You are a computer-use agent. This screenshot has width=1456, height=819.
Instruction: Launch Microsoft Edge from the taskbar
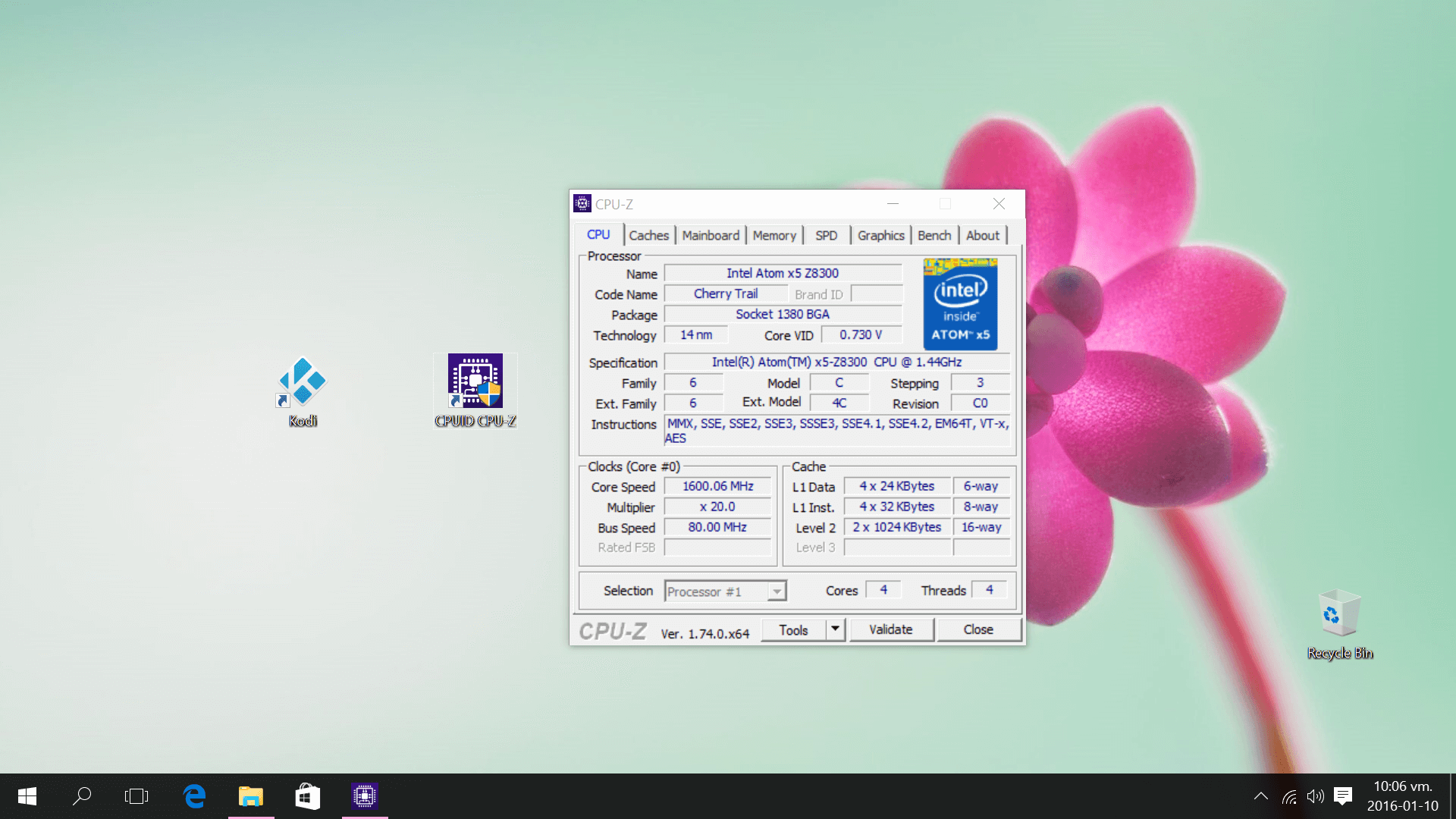click(x=194, y=795)
